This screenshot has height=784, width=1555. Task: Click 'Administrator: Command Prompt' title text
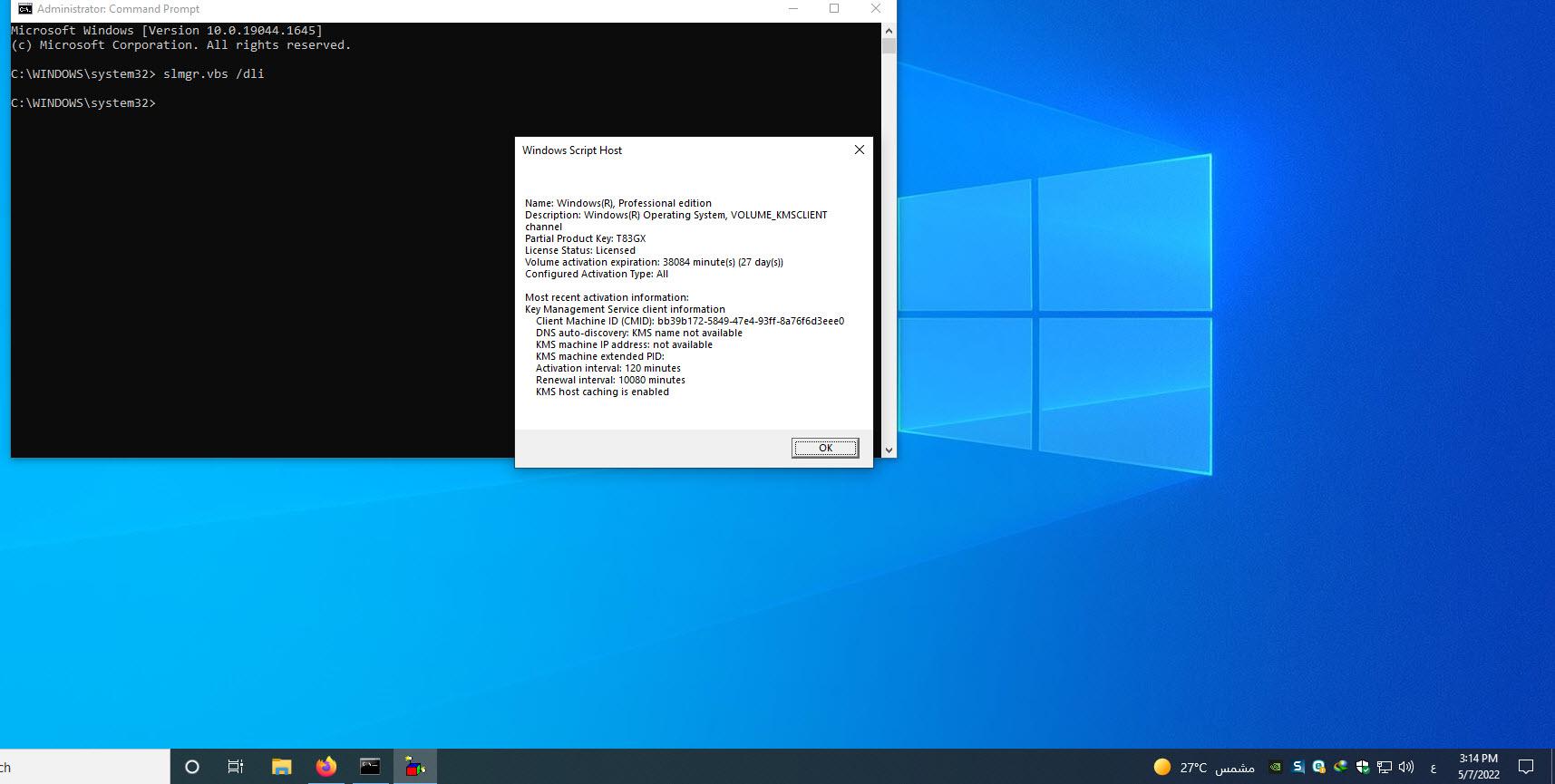pyautogui.click(x=118, y=9)
